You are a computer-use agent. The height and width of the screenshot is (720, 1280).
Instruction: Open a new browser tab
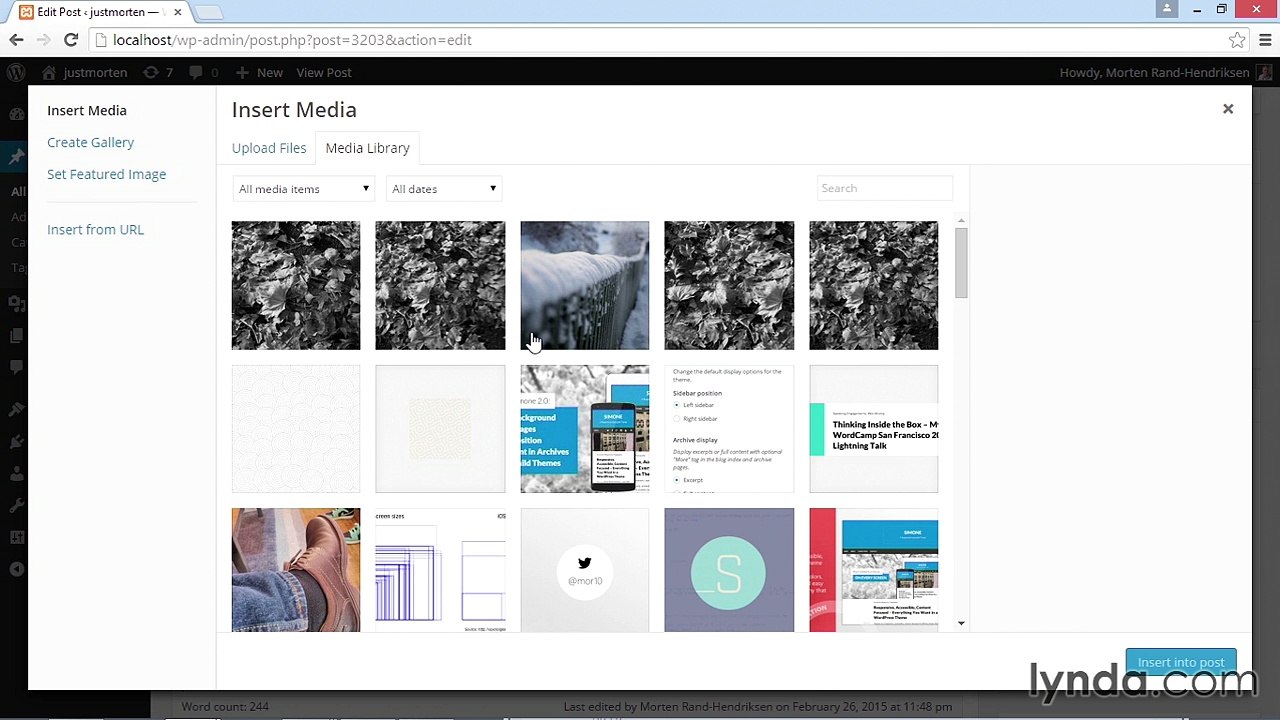[208, 13]
